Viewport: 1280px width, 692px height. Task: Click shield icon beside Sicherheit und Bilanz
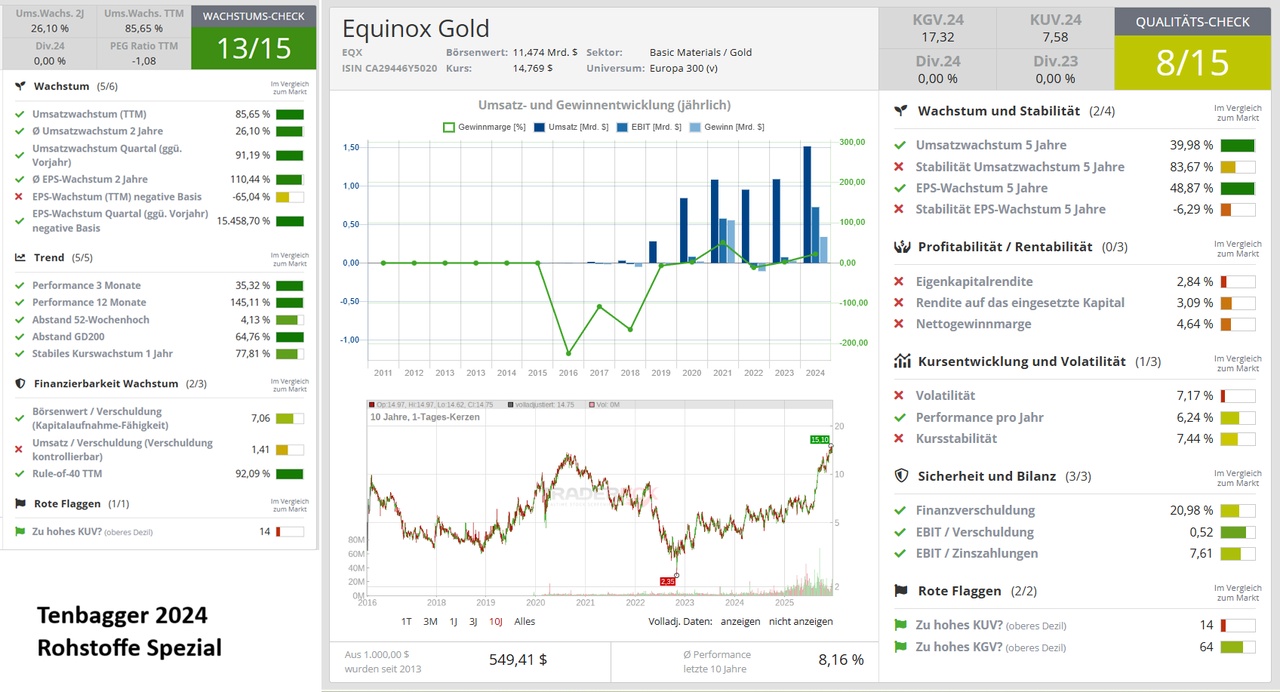tap(900, 477)
